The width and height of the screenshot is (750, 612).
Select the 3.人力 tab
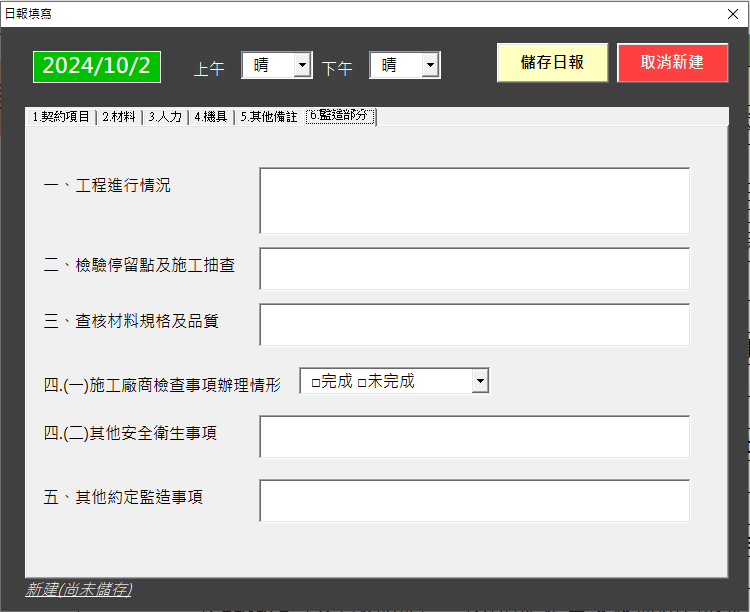click(165, 117)
